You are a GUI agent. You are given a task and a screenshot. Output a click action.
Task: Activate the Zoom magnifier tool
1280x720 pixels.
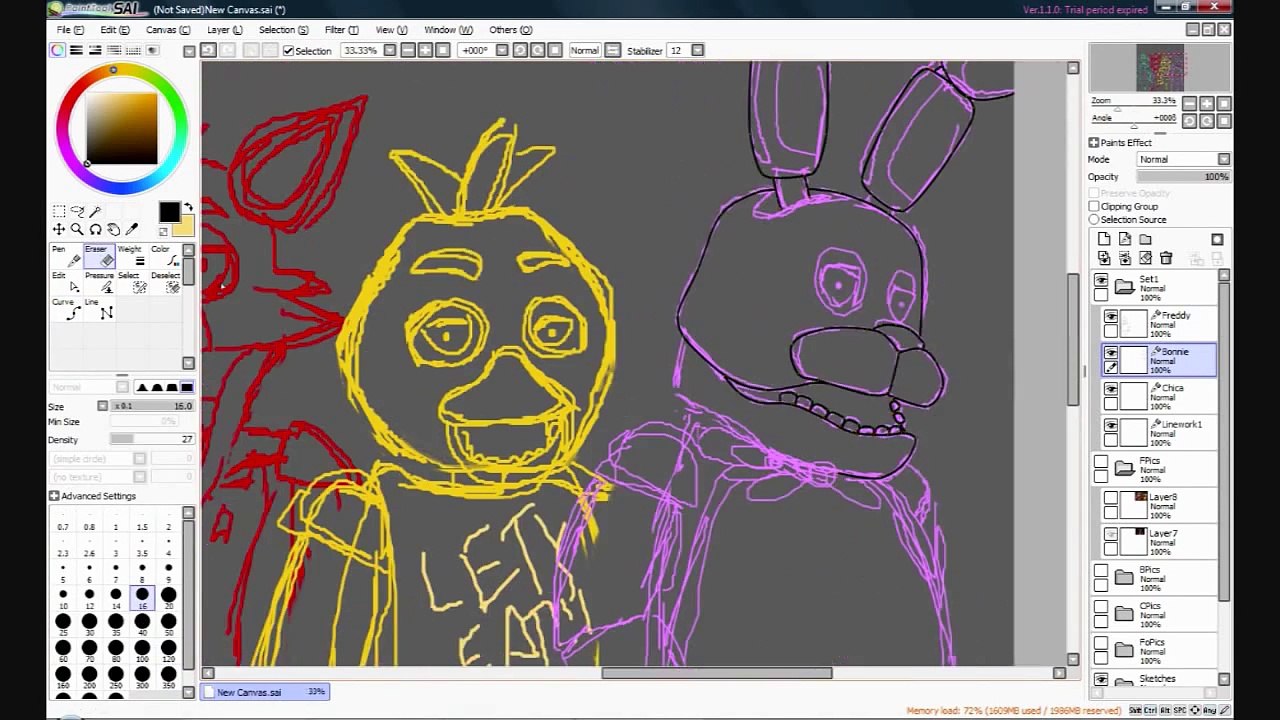pyautogui.click(x=77, y=229)
